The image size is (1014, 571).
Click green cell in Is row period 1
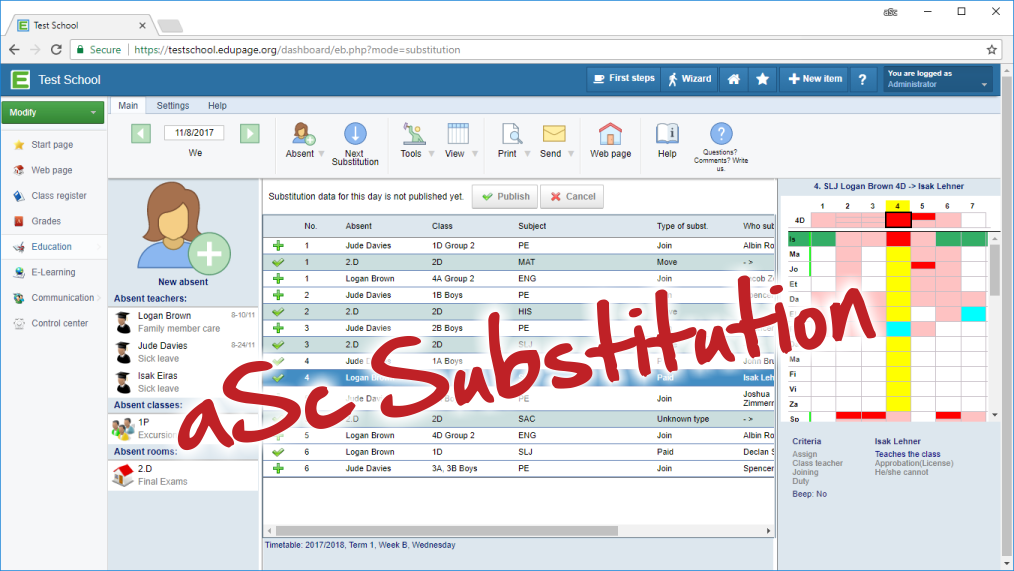coord(823,239)
